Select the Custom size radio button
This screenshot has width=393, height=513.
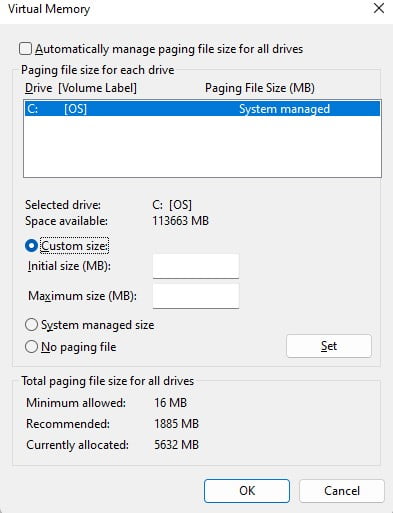coord(31,246)
